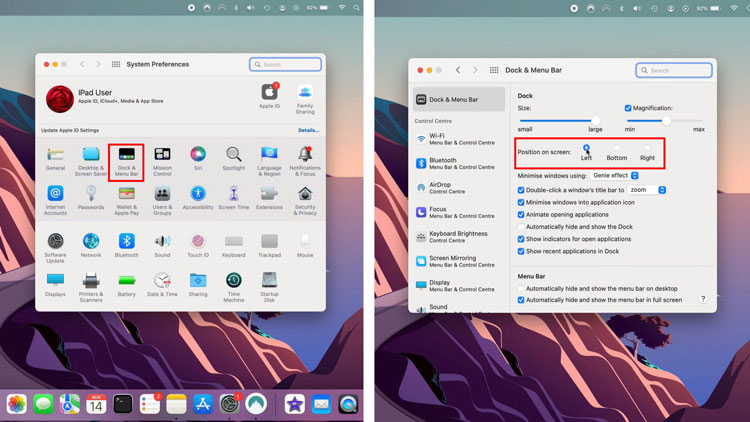The image size is (750, 422).
Task: Select Bottom dock position radio button
Action: pos(617,147)
